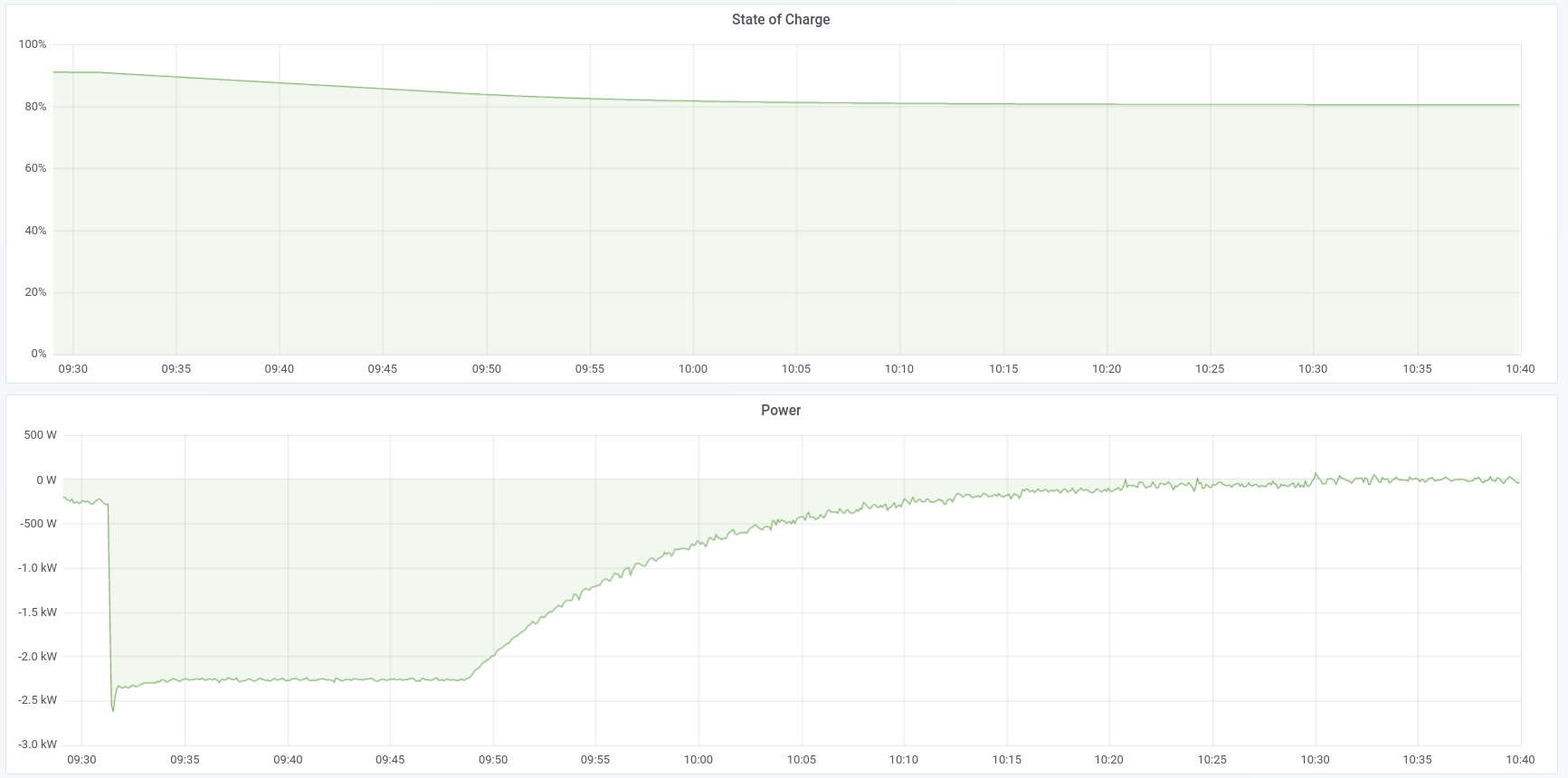
Task: Click the 80% y-axis label
Action: tap(35, 107)
